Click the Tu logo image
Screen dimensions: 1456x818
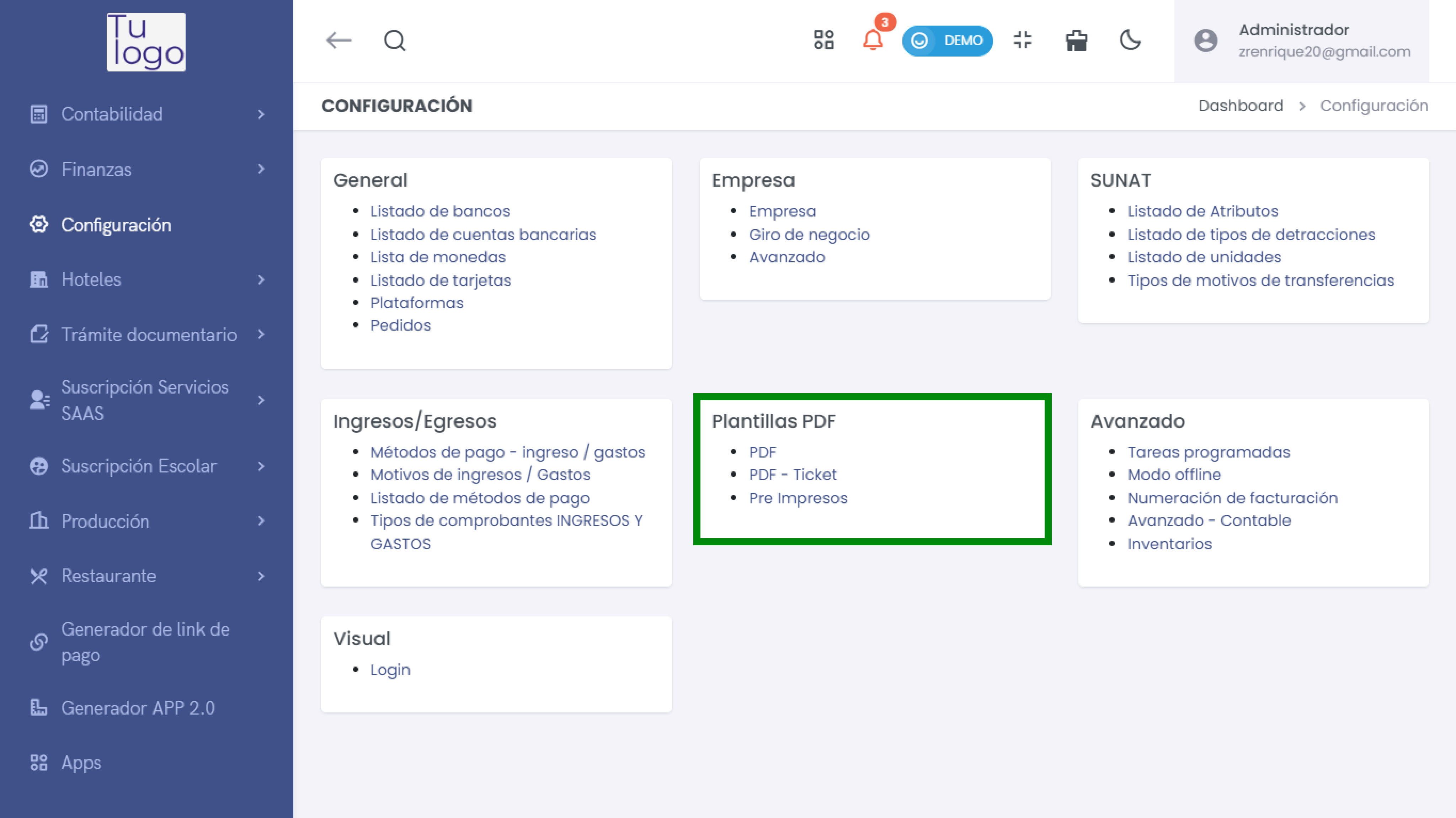pyautogui.click(x=146, y=42)
